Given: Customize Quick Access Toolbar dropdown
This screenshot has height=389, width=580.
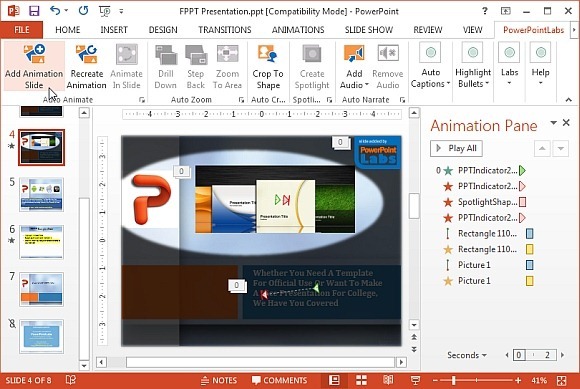Looking at the screenshot, I should 121,11.
